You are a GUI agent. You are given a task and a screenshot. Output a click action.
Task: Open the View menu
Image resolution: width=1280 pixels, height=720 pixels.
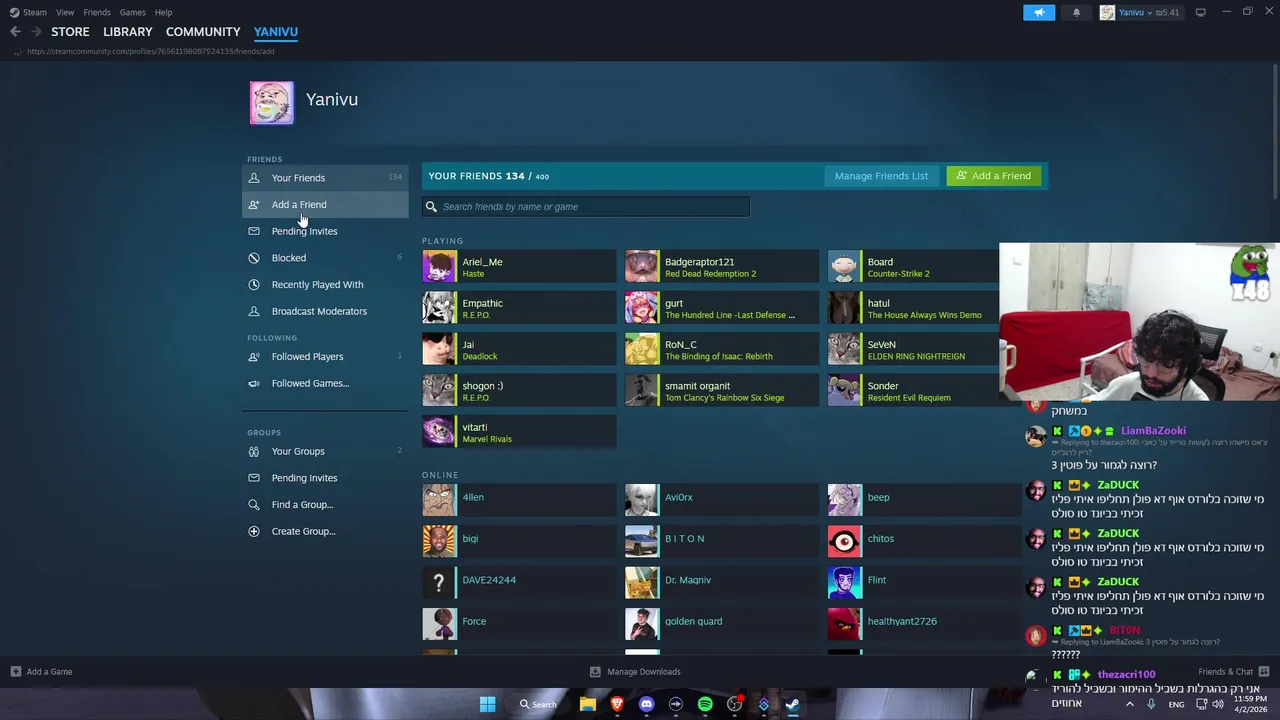coord(65,12)
